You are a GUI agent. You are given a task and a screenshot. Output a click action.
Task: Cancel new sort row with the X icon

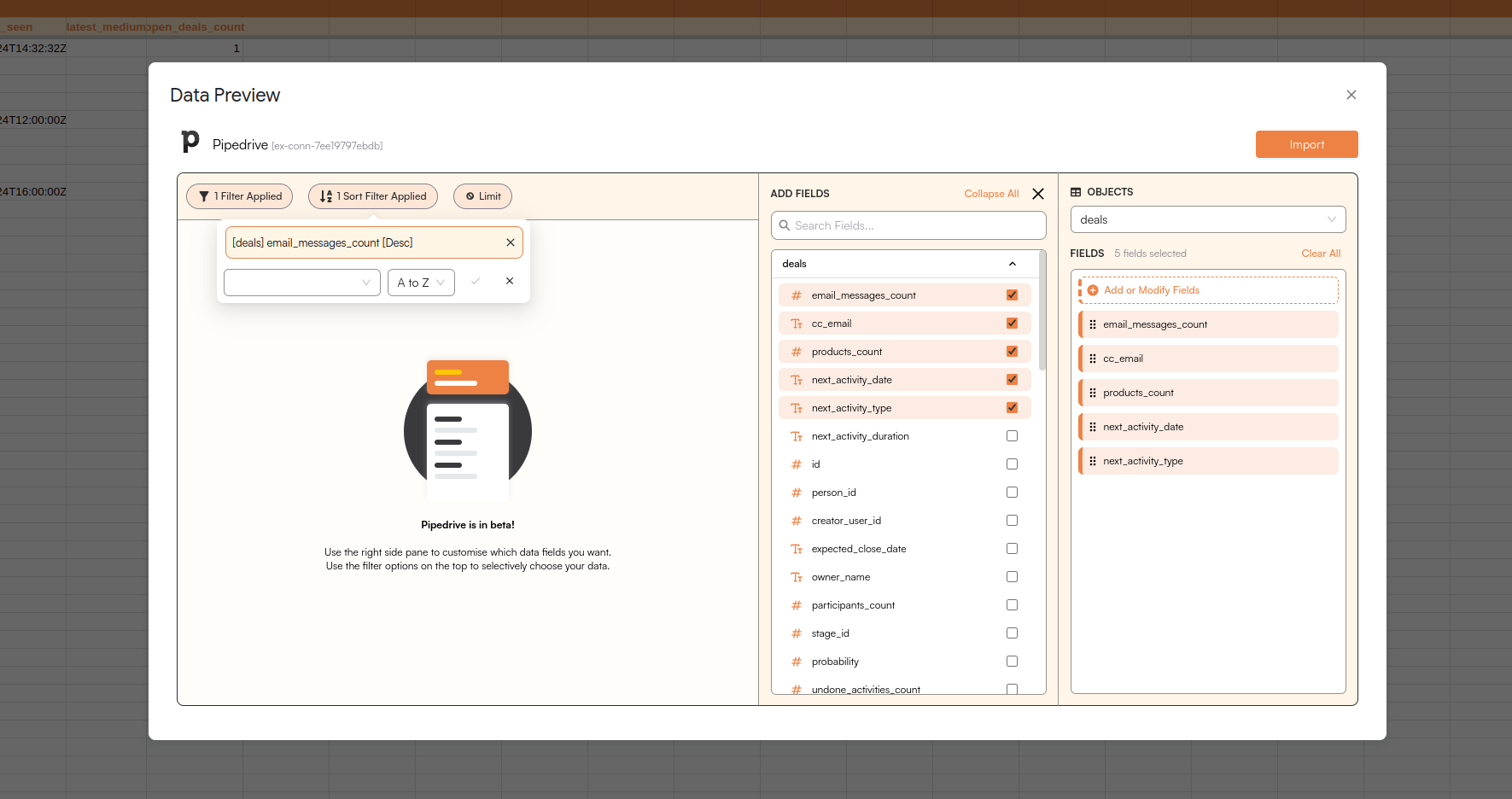pos(510,281)
